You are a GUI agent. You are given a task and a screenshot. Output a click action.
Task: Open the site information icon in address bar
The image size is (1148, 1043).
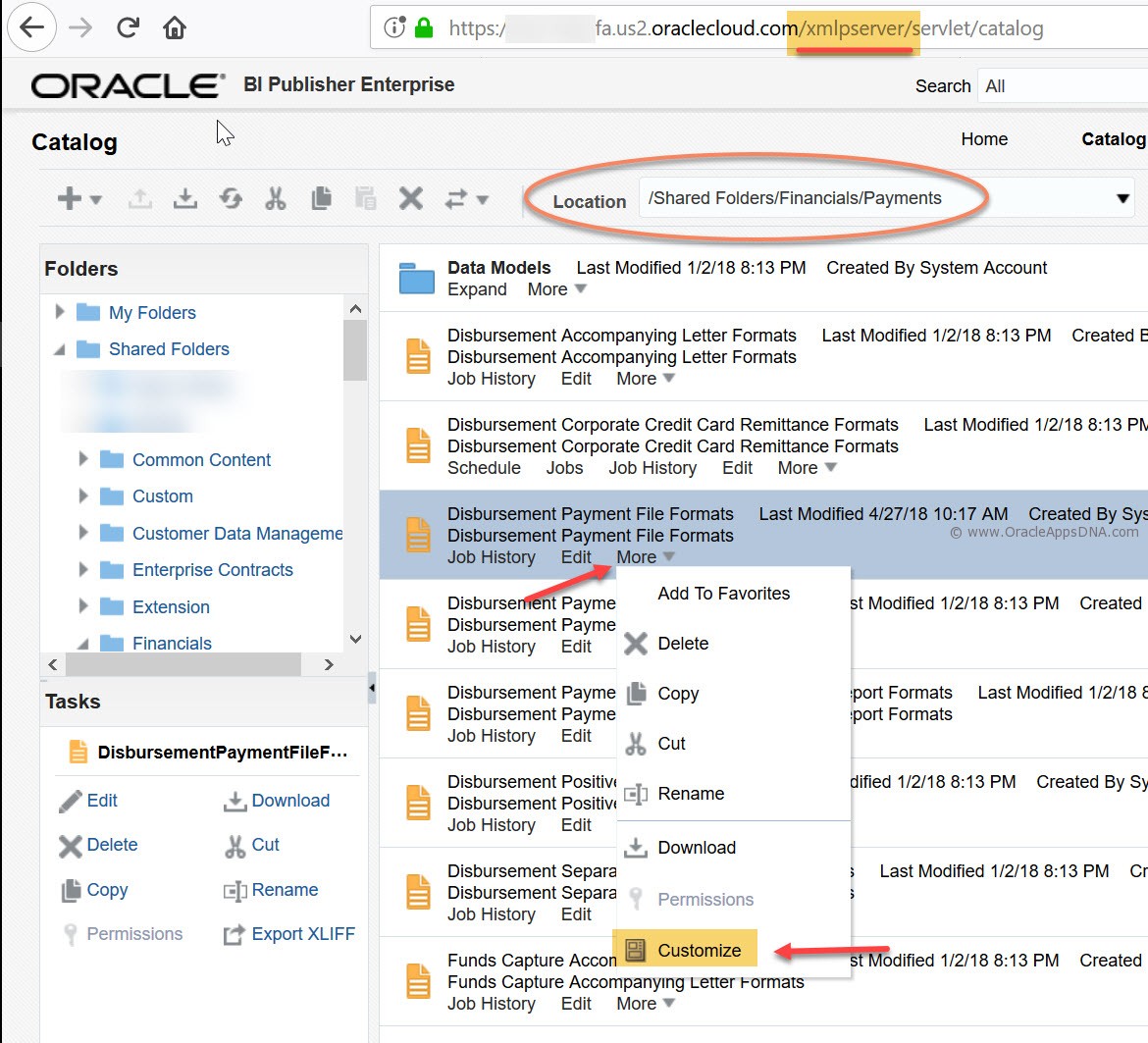(x=394, y=27)
